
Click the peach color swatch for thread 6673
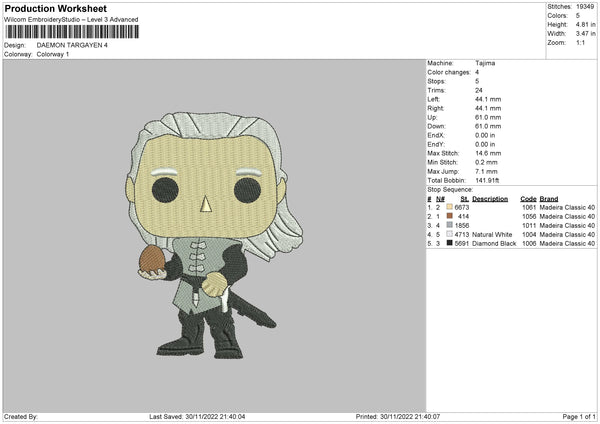tap(449, 207)
